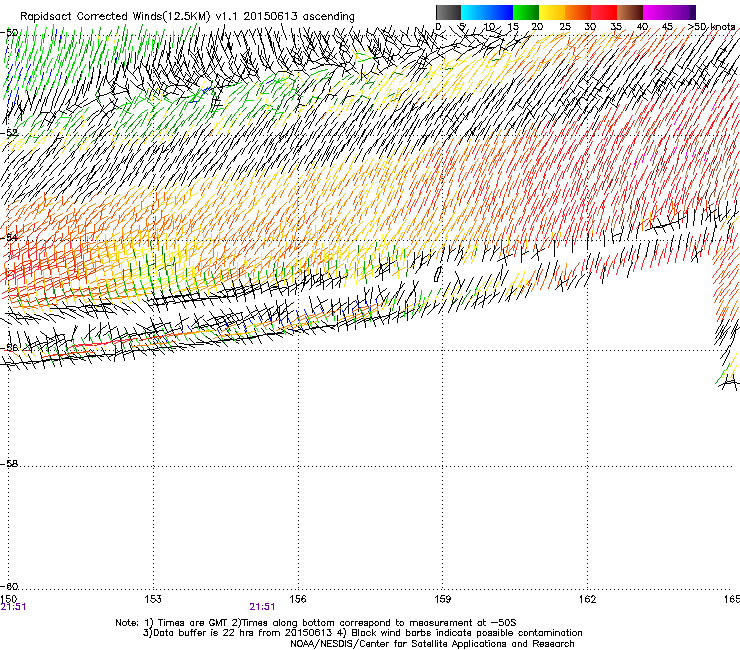Select the green 15-20 knot legend segment

pyautogui.click(x=526, y=12)
